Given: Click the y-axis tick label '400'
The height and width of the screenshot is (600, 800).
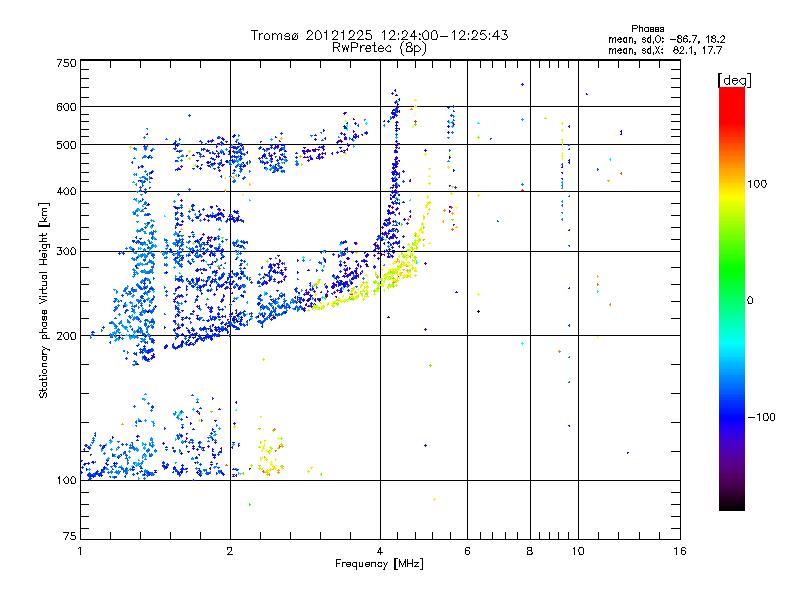Looking at the screenshot, I should tap(66, 191).
